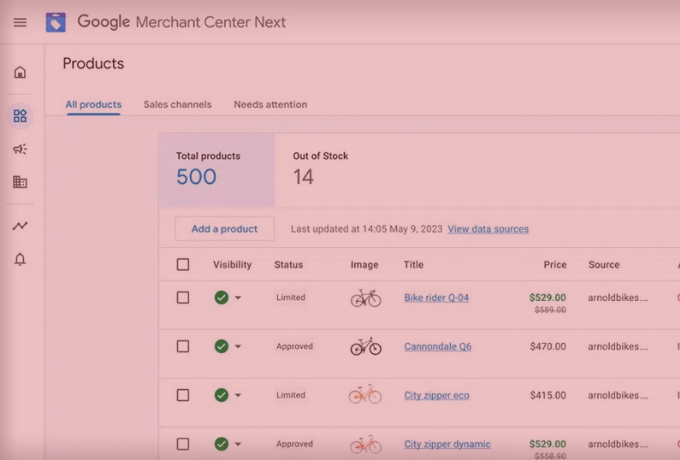The height and width of the screenshot is (460, 680).
Task: Click the Price column header
Action: click(555, 264)
